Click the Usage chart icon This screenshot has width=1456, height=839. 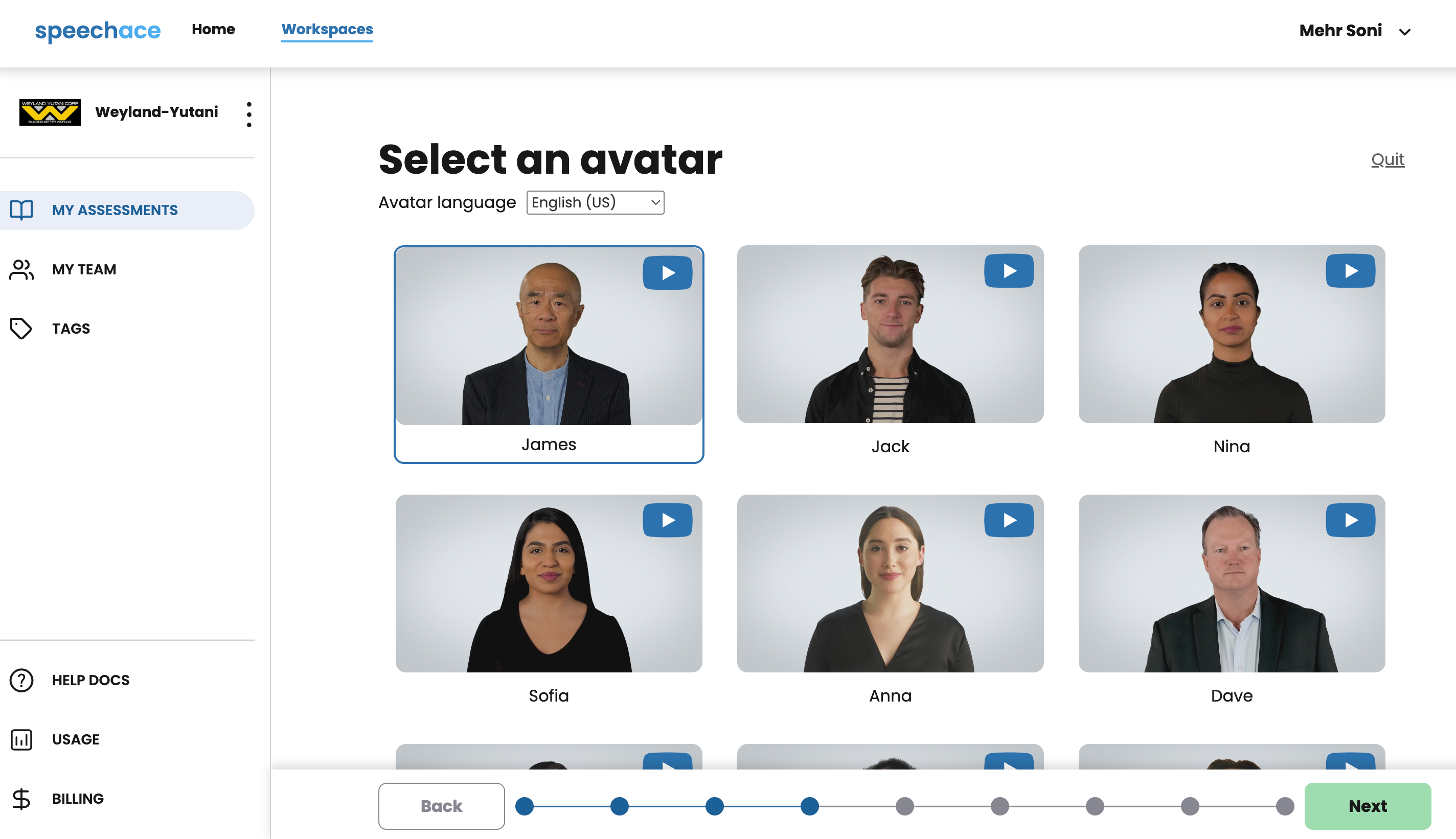click(21, 739)
